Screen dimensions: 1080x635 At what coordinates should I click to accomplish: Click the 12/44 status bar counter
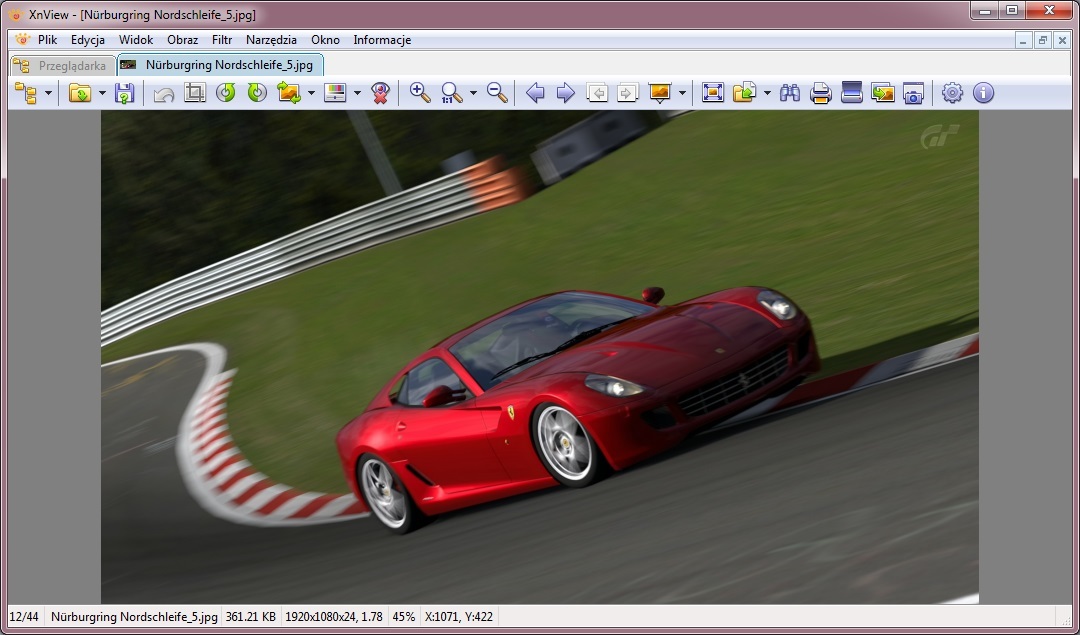24,616
